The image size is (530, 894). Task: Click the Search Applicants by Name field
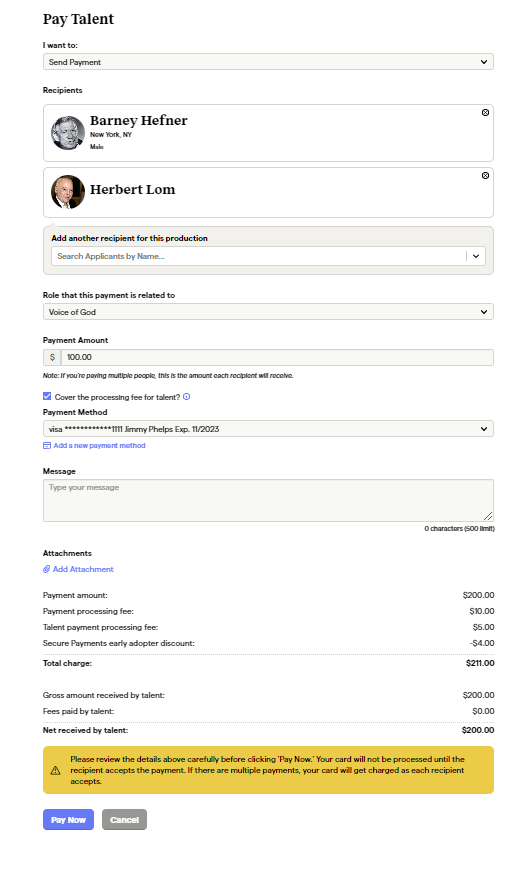pyautogui.click(x=259, y=257)
